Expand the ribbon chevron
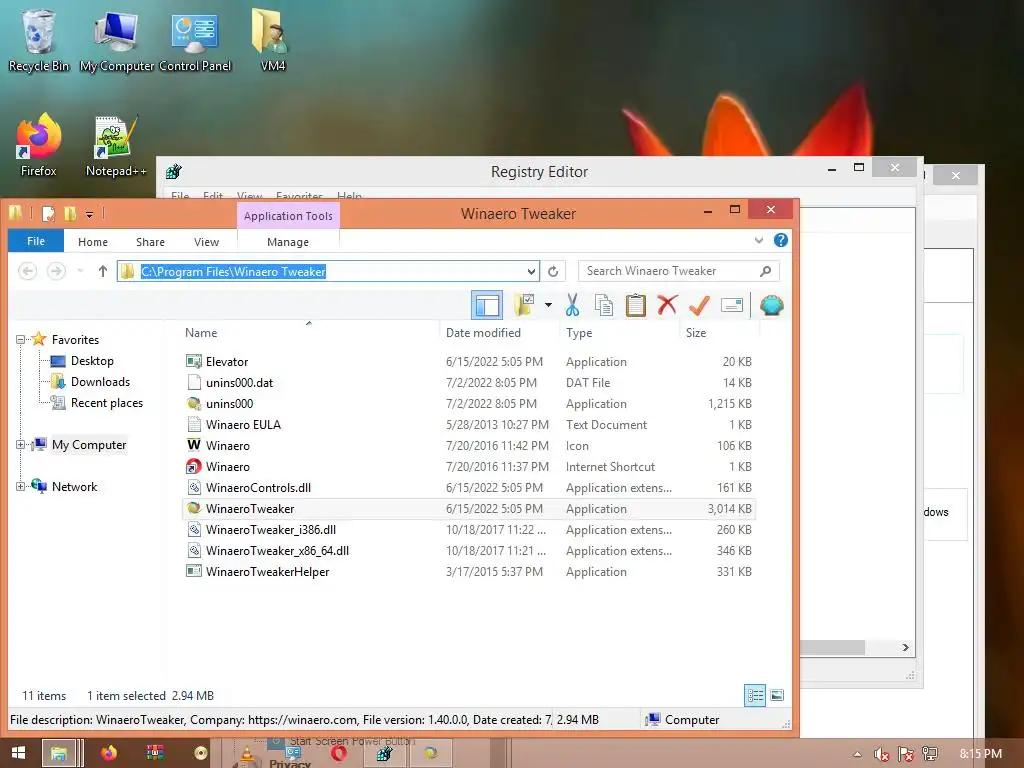1024x768 pixels. [759, 240]
